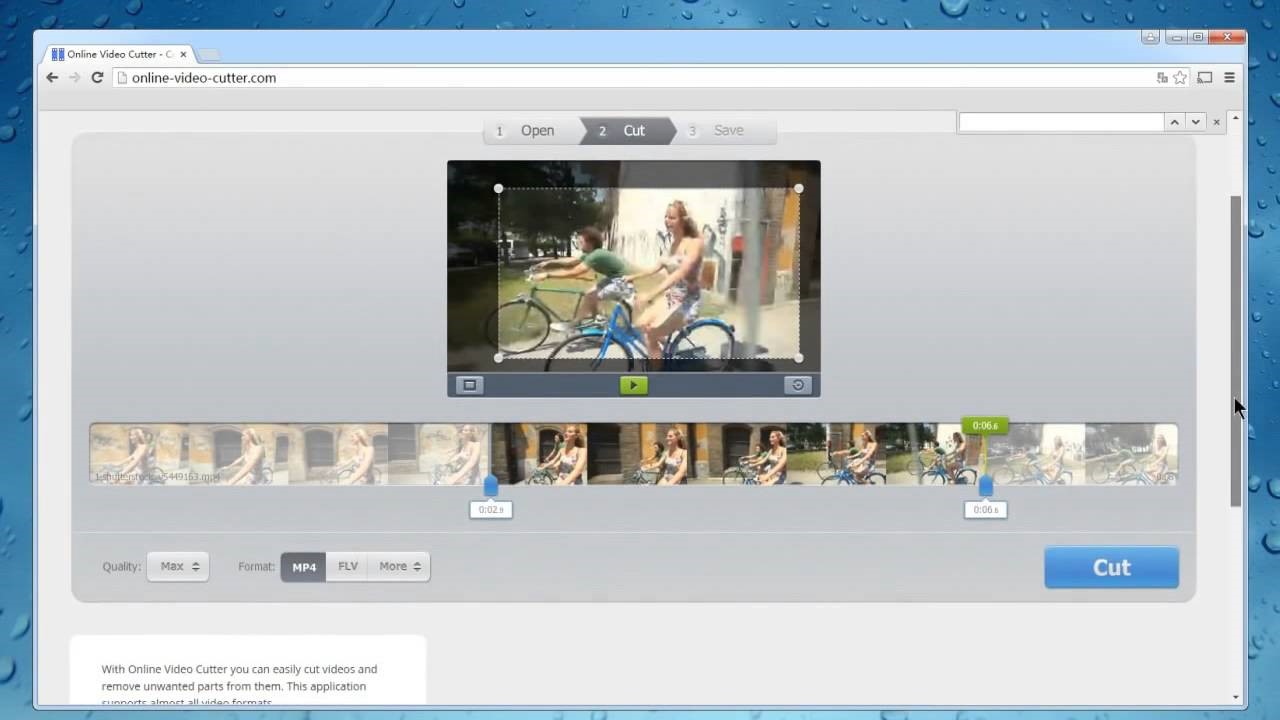Select the Online Video Cutter tab
Screen dimensions: 1280x720
coord(118,54)
